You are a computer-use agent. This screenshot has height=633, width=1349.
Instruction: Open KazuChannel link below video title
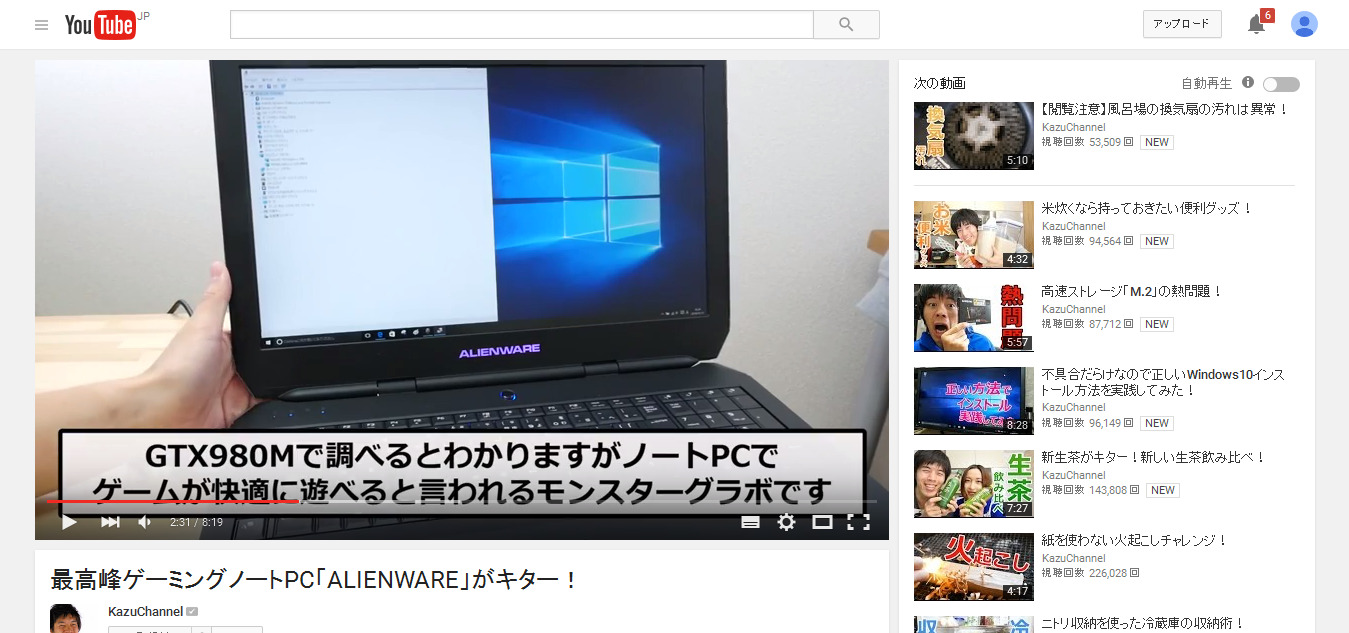145,611
